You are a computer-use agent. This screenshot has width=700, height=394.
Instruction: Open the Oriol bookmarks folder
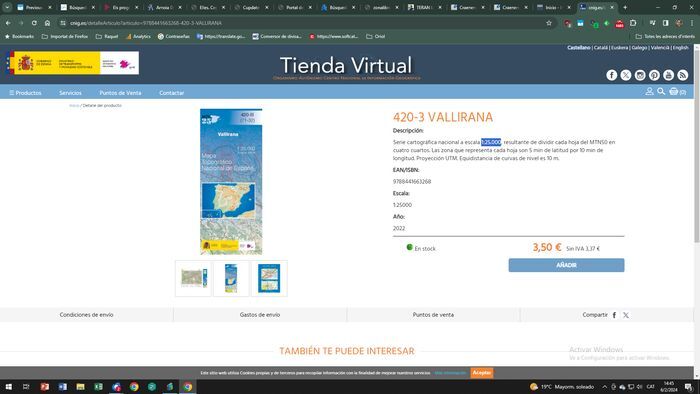click(375, 36)
